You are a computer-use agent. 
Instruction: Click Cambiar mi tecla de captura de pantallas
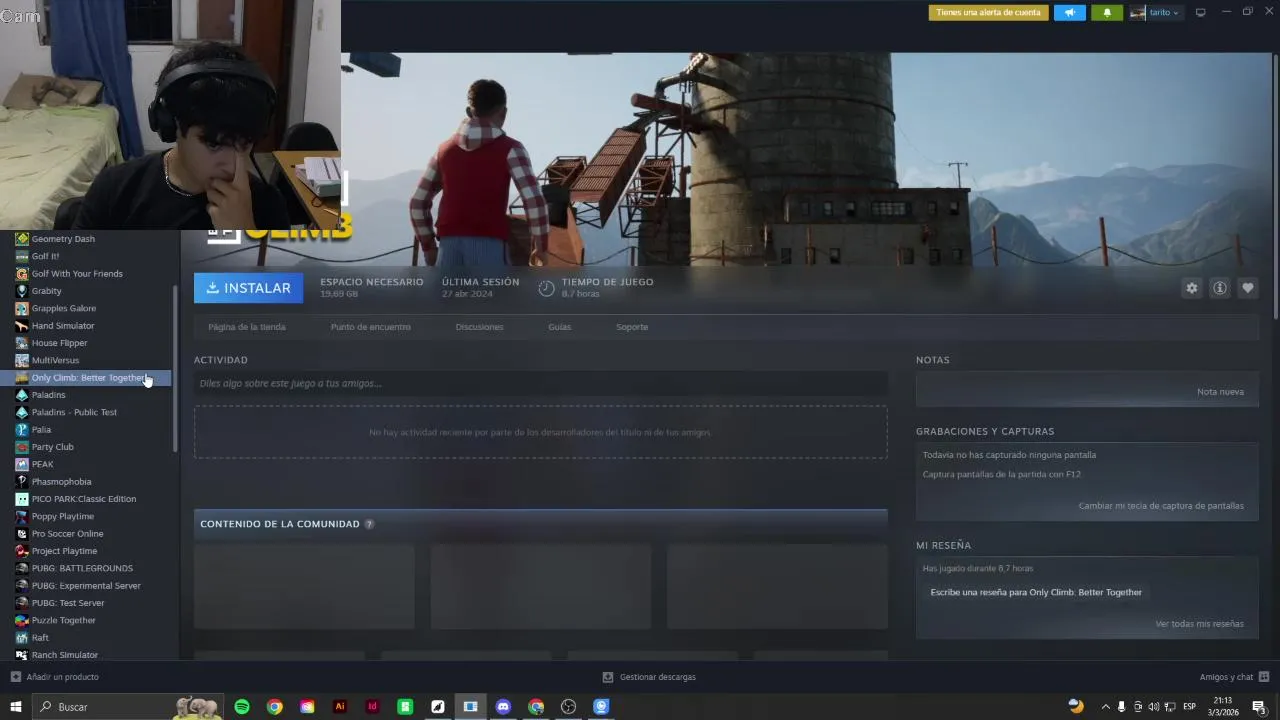[1161, 506]
